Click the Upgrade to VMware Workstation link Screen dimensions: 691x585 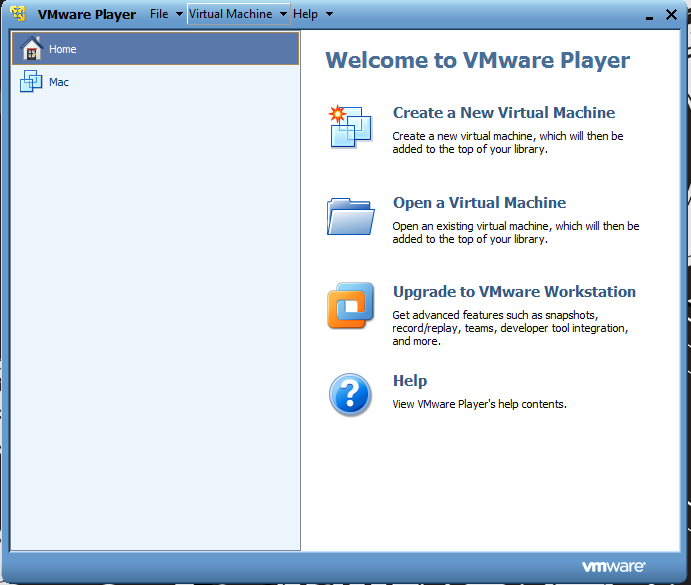click(514, 292)
